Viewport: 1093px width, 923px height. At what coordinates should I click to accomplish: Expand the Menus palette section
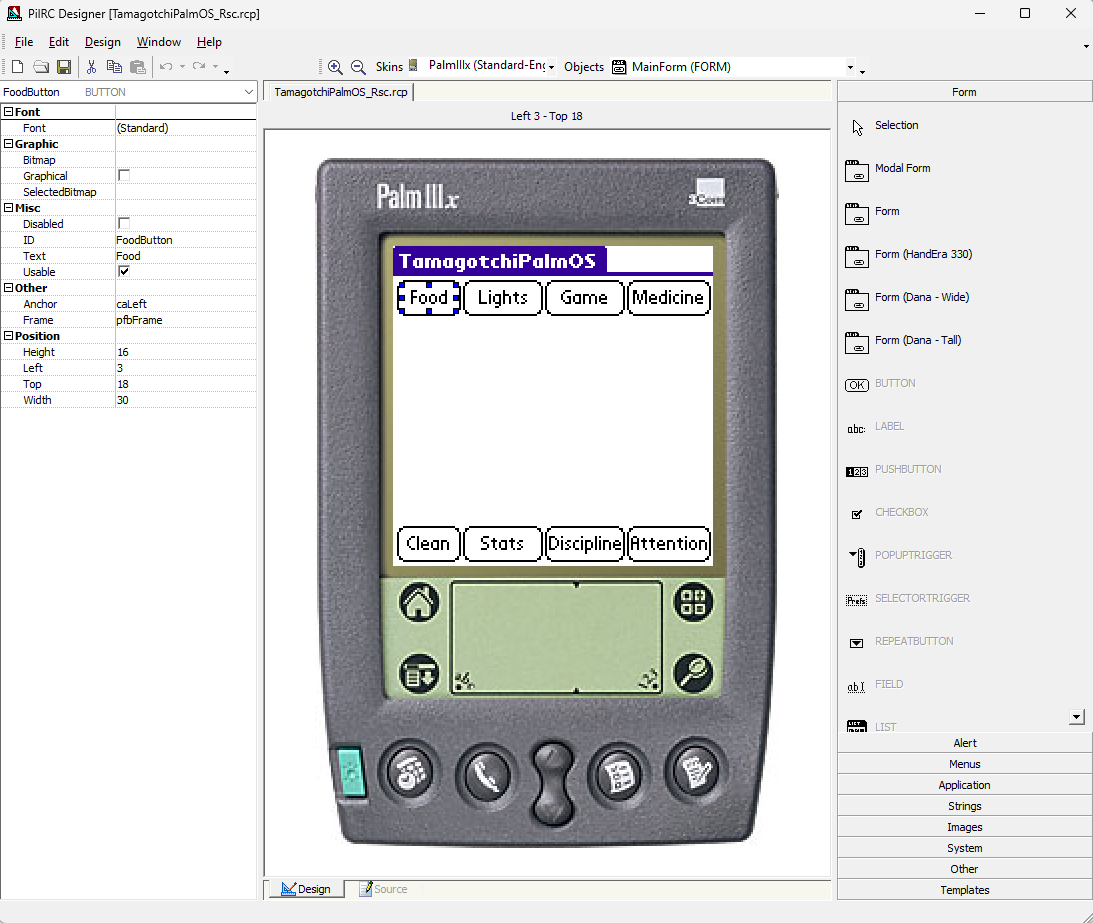pos(965,764)
